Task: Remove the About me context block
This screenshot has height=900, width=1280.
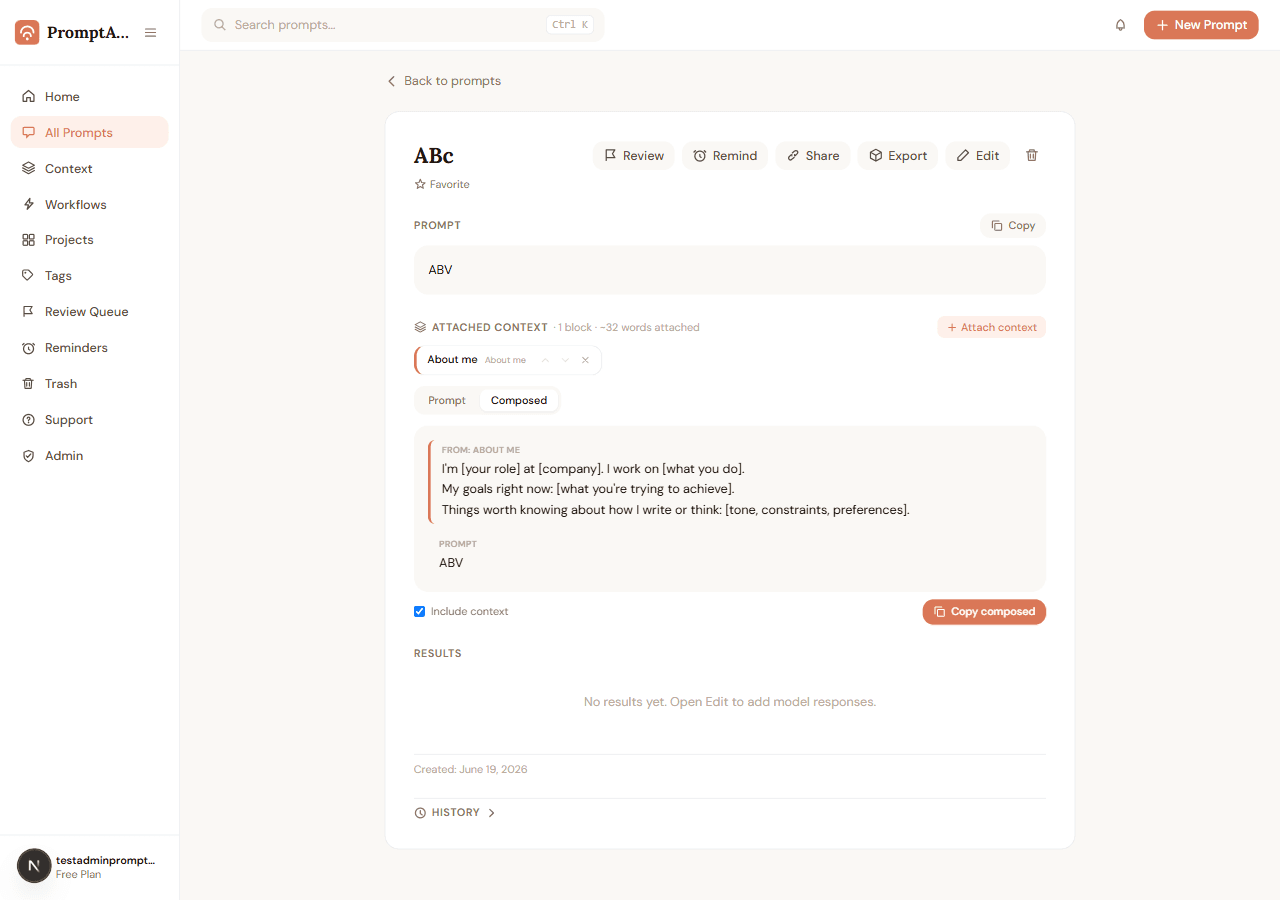Action: point(586,360)
